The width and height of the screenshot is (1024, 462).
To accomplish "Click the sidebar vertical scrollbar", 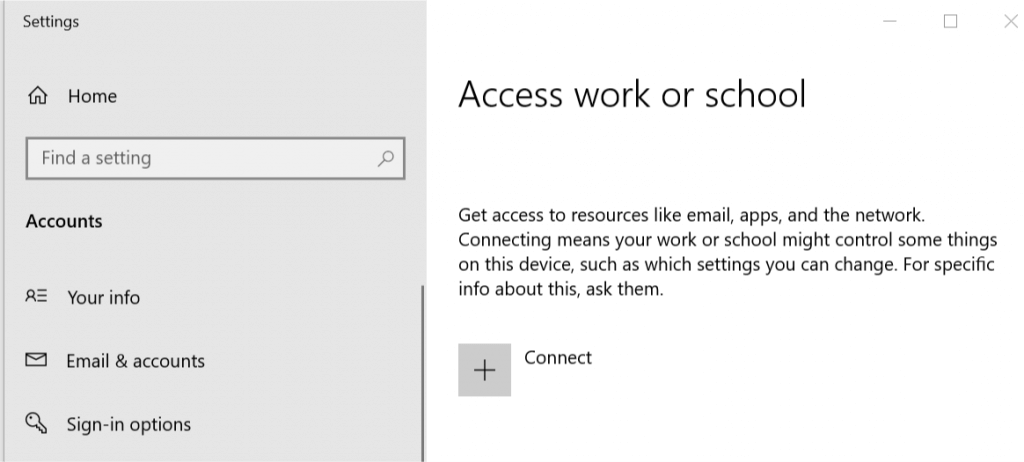I will coord(423,373).
